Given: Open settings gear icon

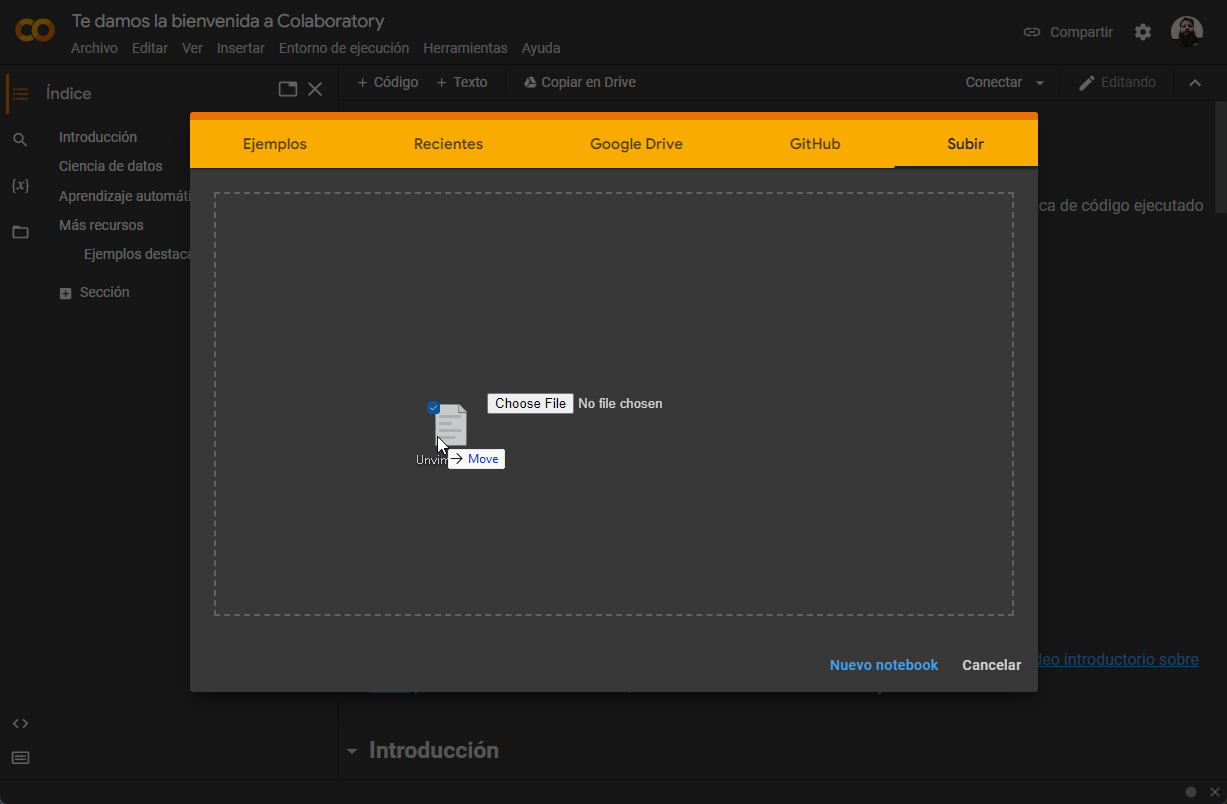Looking at the screenshot, I should pyautogui.click(x=1143, y=32).
